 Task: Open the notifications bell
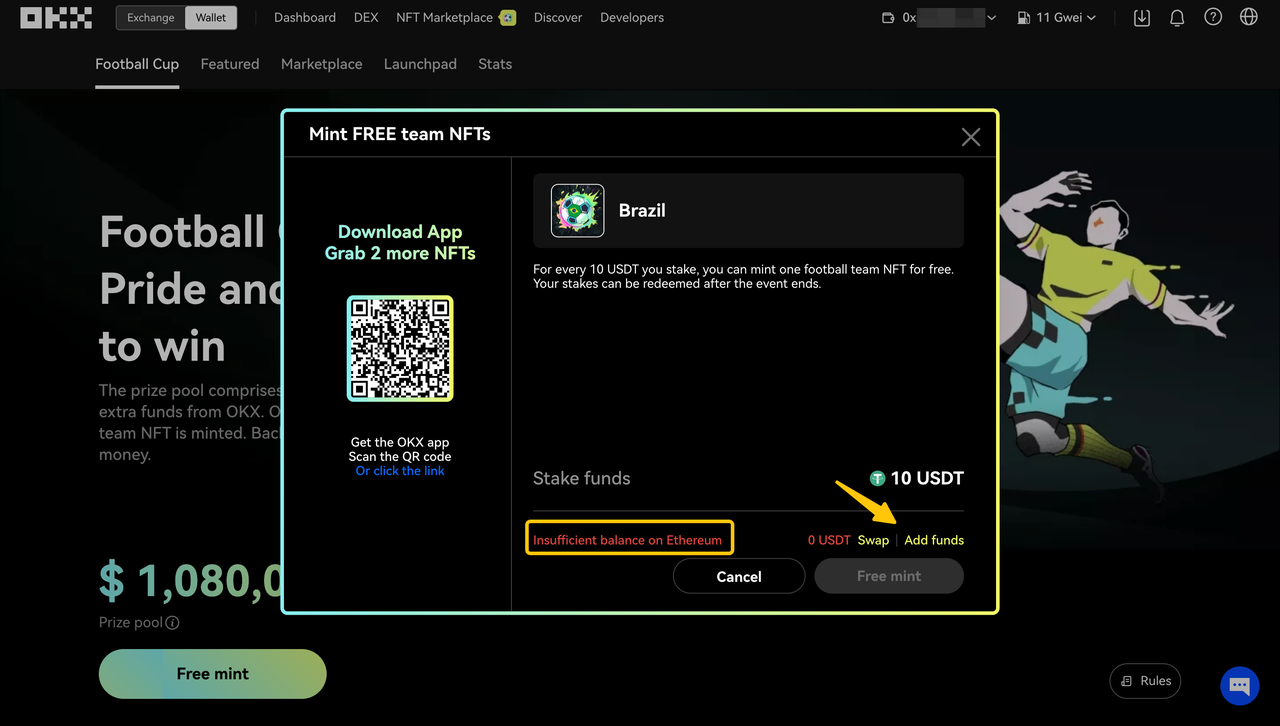pyautogui.click(x=1177, y=17)
